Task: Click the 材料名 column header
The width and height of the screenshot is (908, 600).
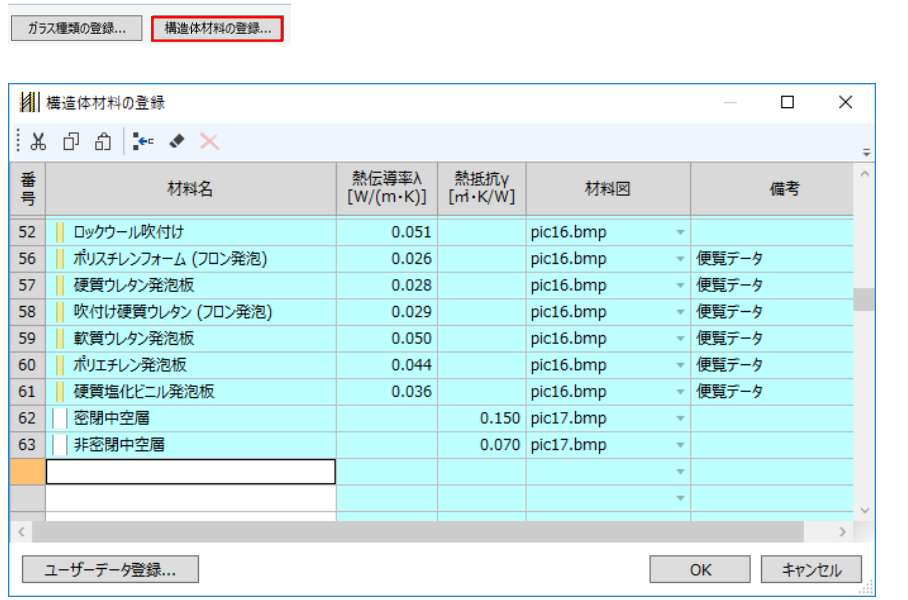Action: click(x=190, y=188)
